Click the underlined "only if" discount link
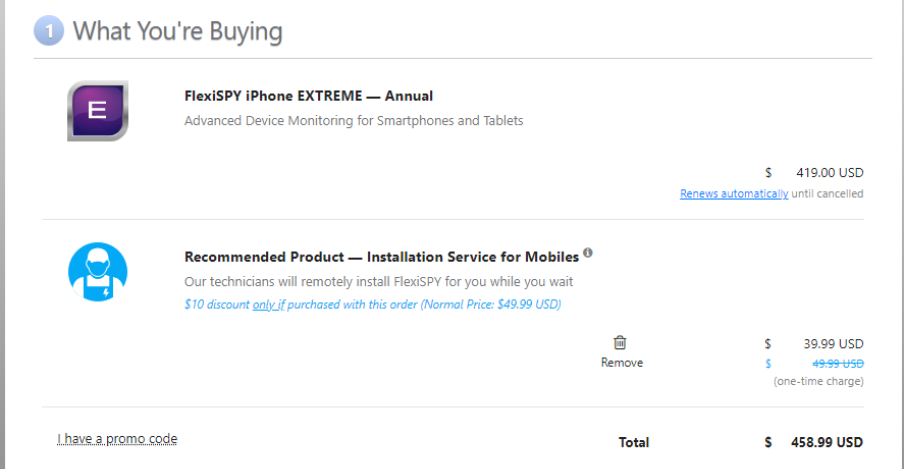This screenshot has width=904, height=469. tap(268, 304)
